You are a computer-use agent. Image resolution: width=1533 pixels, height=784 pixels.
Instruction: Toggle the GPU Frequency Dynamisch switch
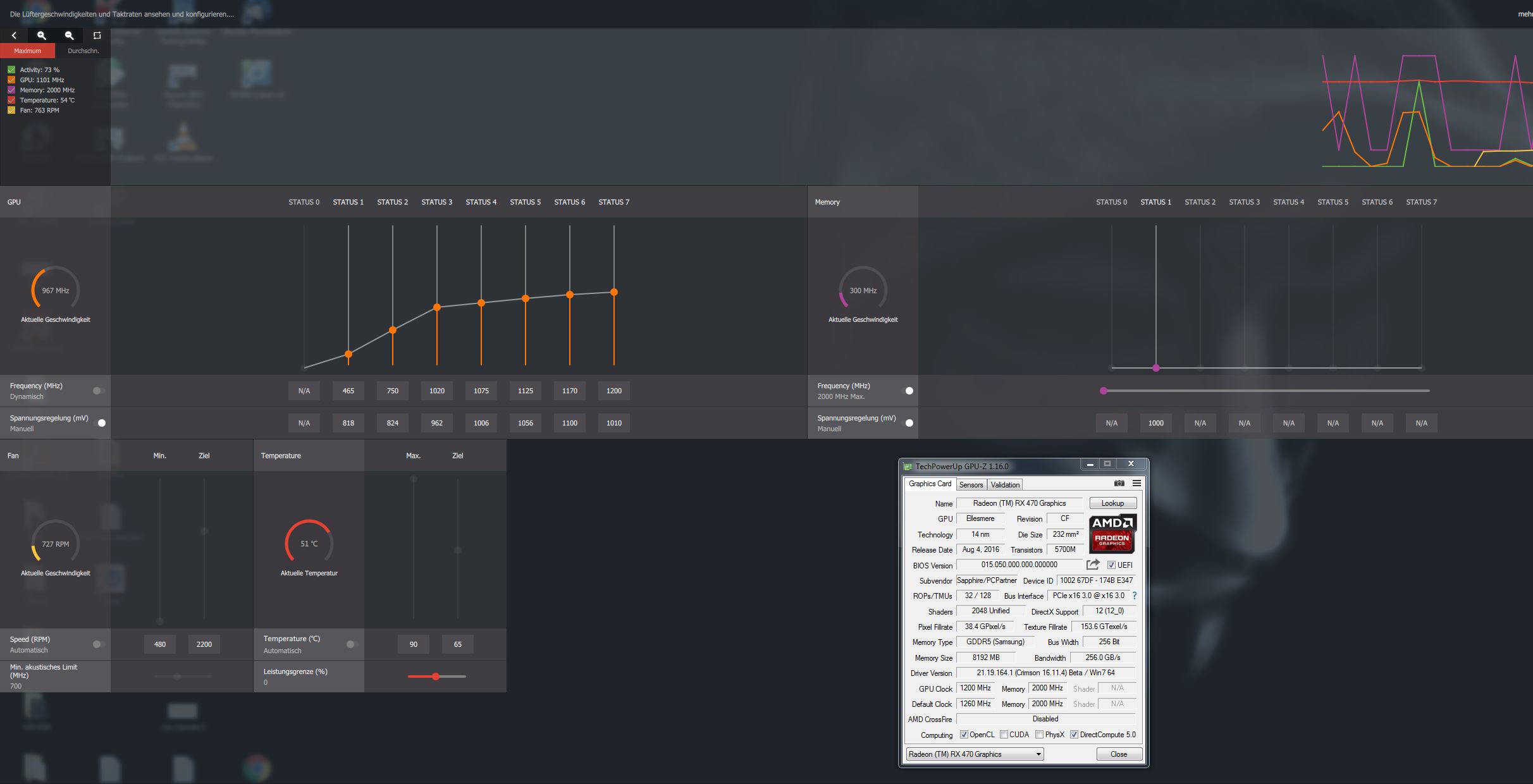click(98, 391)
